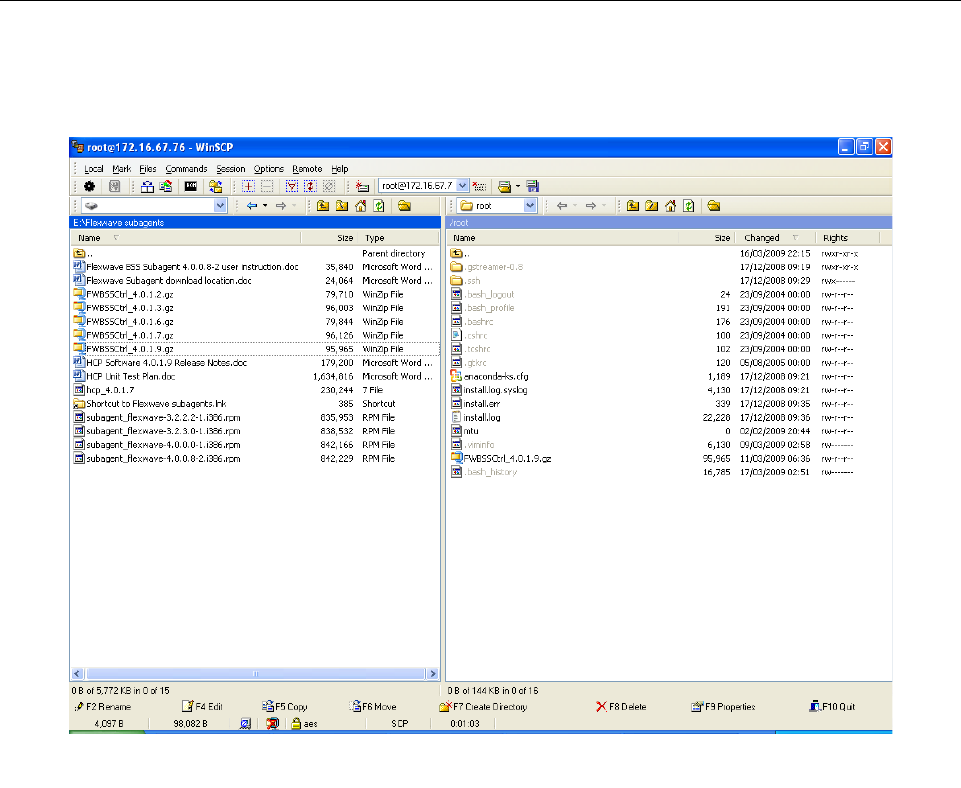Click remote Root Directory icon
Viewport: 961px width, 788px height.
tap(651, 206)
